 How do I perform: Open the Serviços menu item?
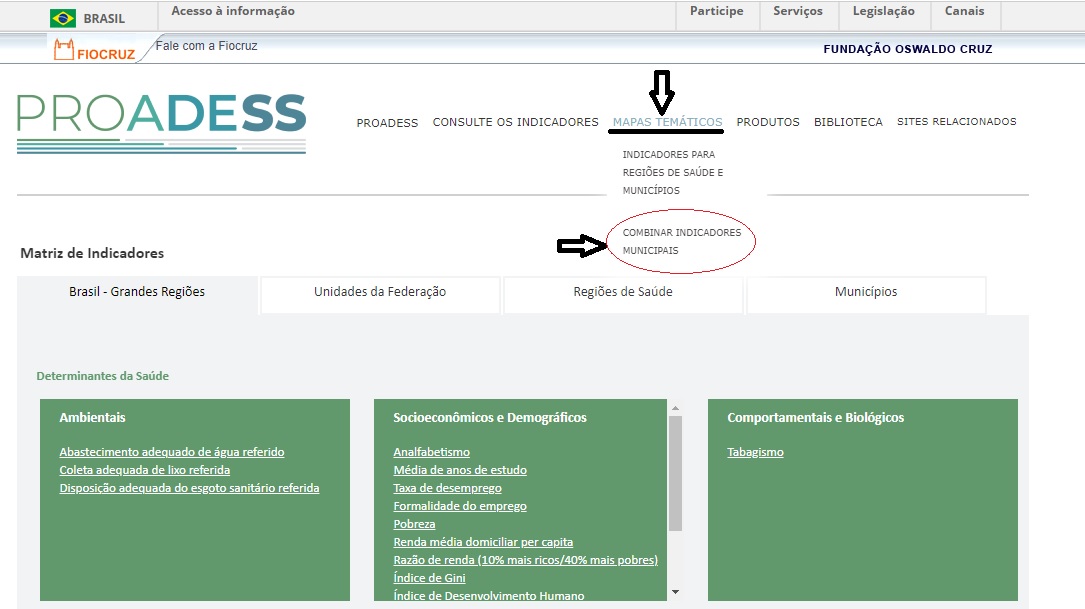[798, 11]
